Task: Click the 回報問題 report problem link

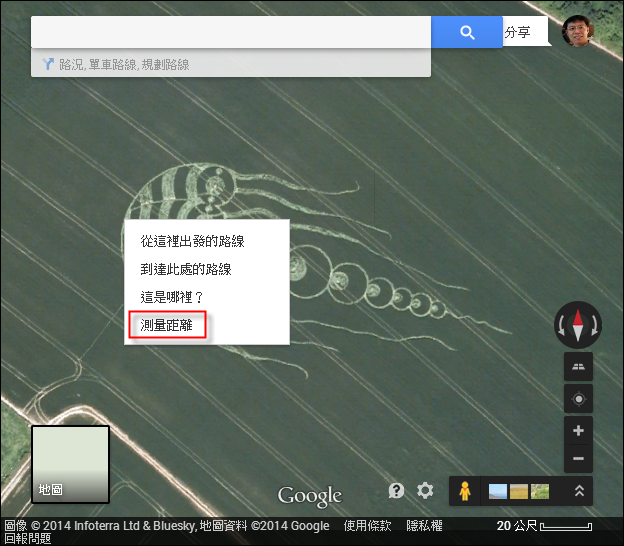Action: (27, 539)
